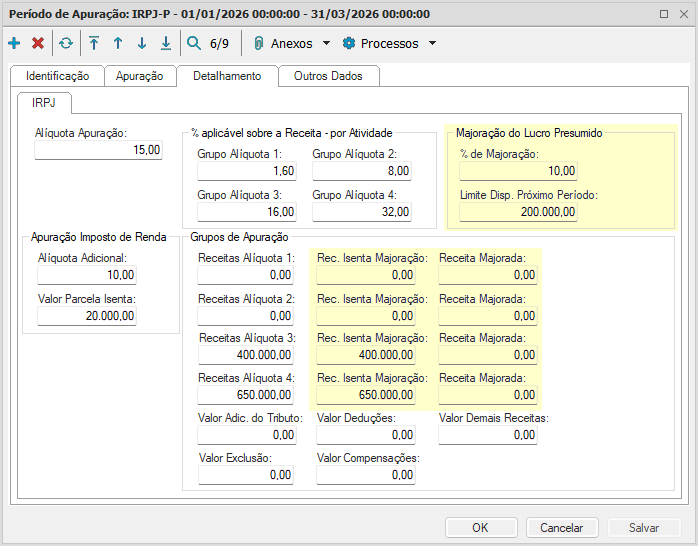Image resolution: width=698 pixels, height=546 pixels.
Task: Go to next record down arrow
Action: point(142,43)
